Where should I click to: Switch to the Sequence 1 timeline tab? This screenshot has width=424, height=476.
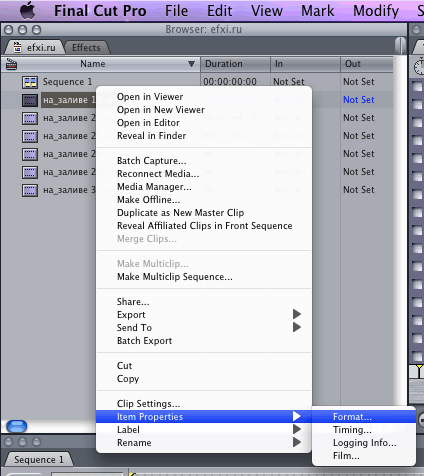(x=39, y=460)
